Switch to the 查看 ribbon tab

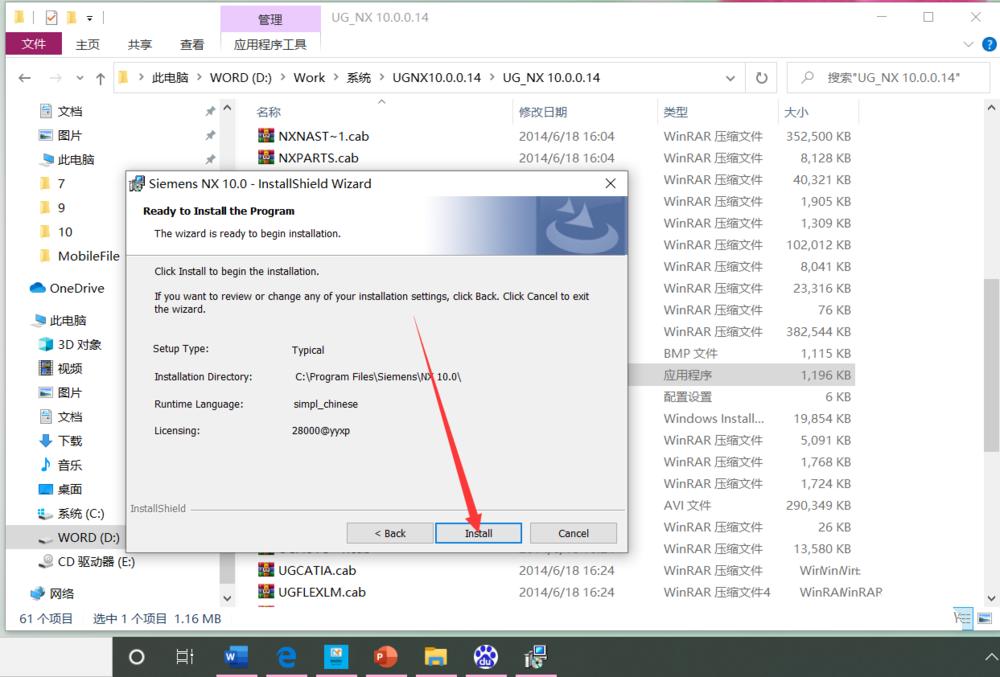coord(192,44)
